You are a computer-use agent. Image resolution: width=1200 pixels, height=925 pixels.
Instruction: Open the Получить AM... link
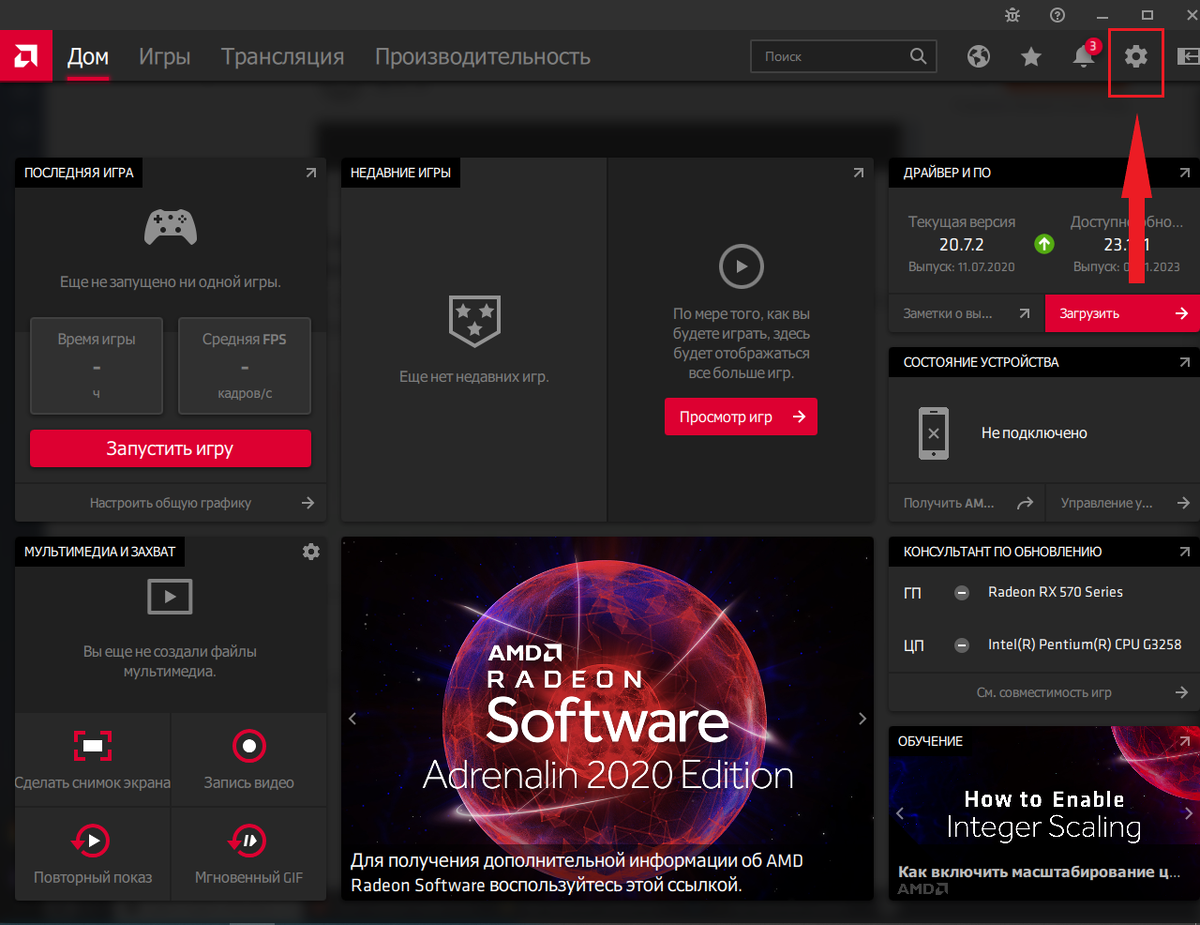click(x=966, y=504)
